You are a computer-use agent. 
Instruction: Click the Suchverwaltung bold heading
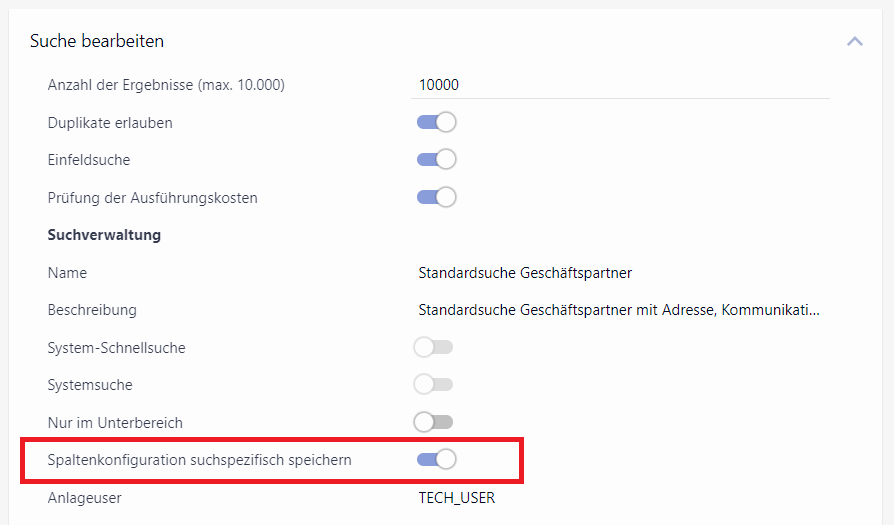tap(104, 235)
